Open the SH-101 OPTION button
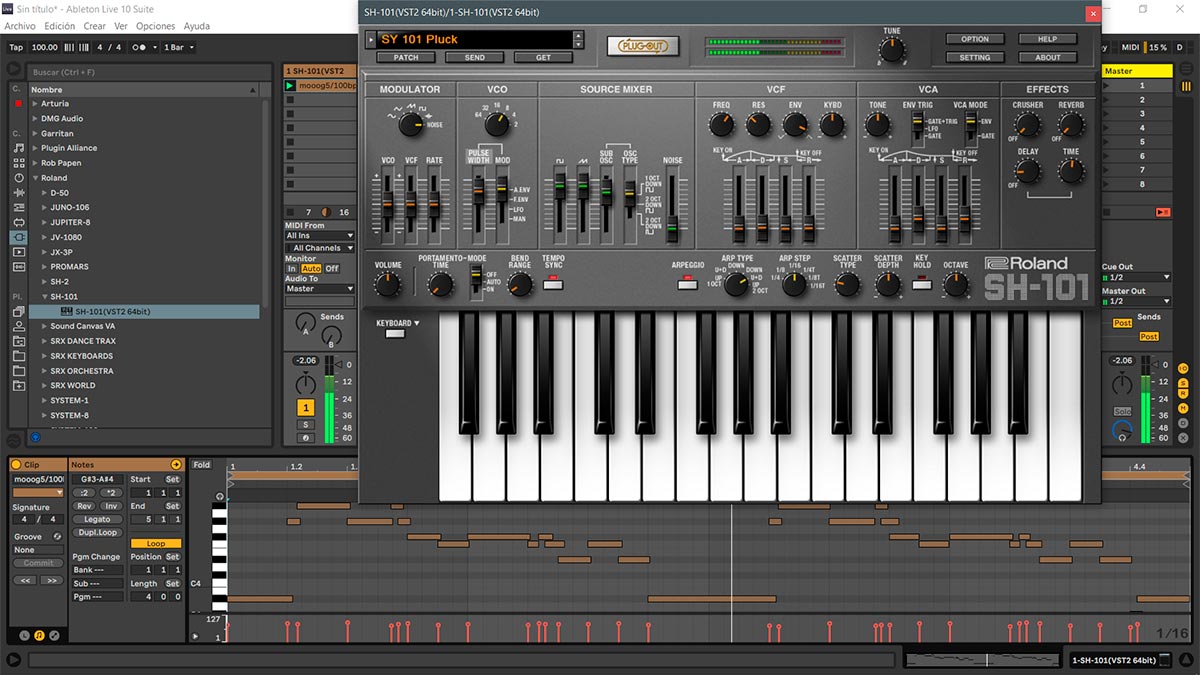 [975, 39]
